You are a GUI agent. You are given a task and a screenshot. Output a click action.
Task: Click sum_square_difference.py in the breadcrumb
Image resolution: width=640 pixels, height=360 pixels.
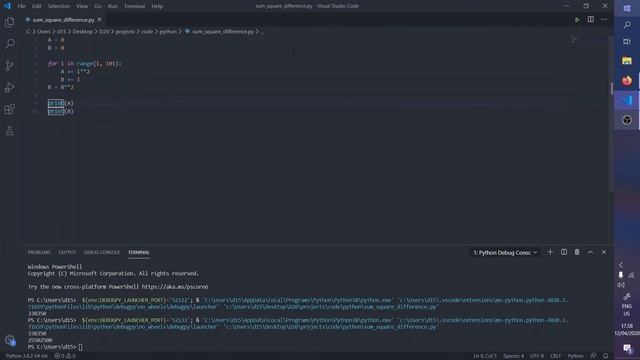pyautogui.click(x=223, y=31)
